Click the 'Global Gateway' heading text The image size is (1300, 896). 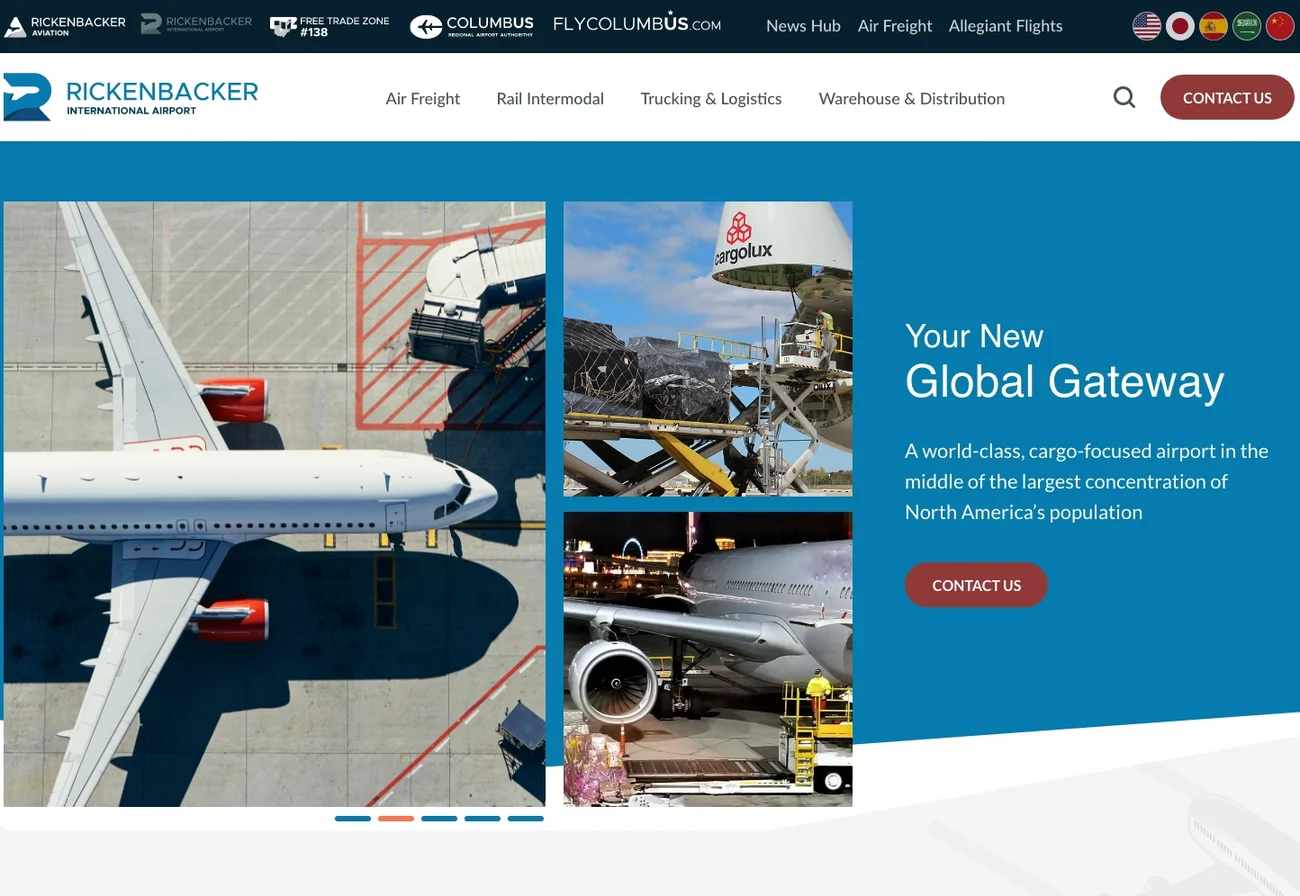(x=1065, y=381)
